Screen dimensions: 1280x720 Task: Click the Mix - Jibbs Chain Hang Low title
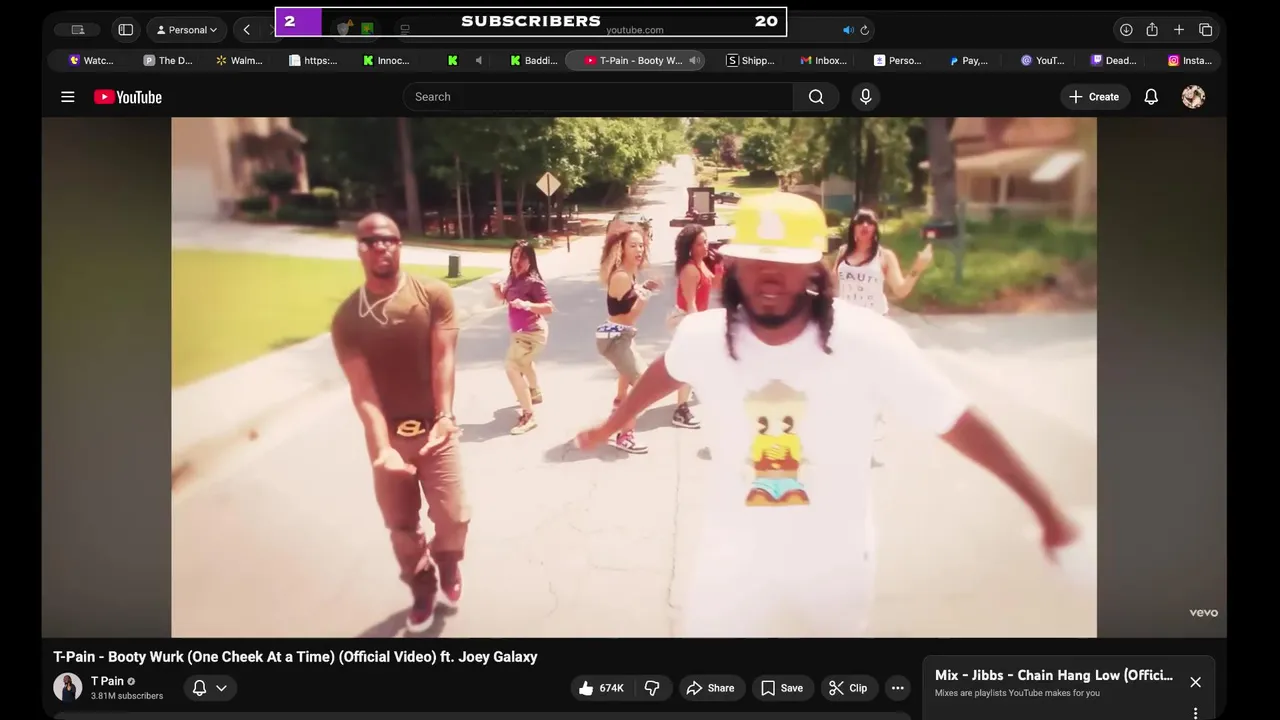(1054, 675)
